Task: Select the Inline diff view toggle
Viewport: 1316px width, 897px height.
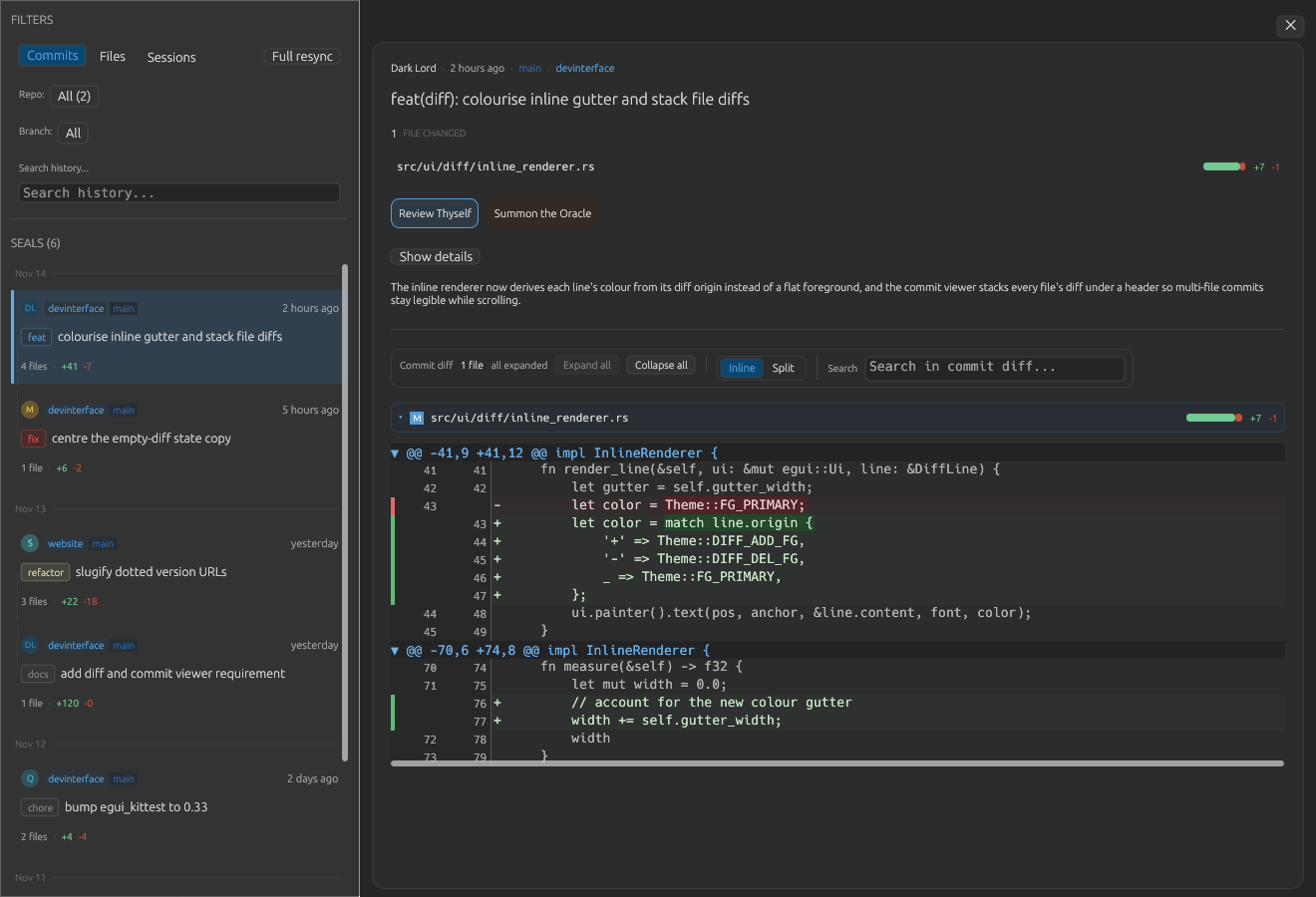Action: click(742, 368)
